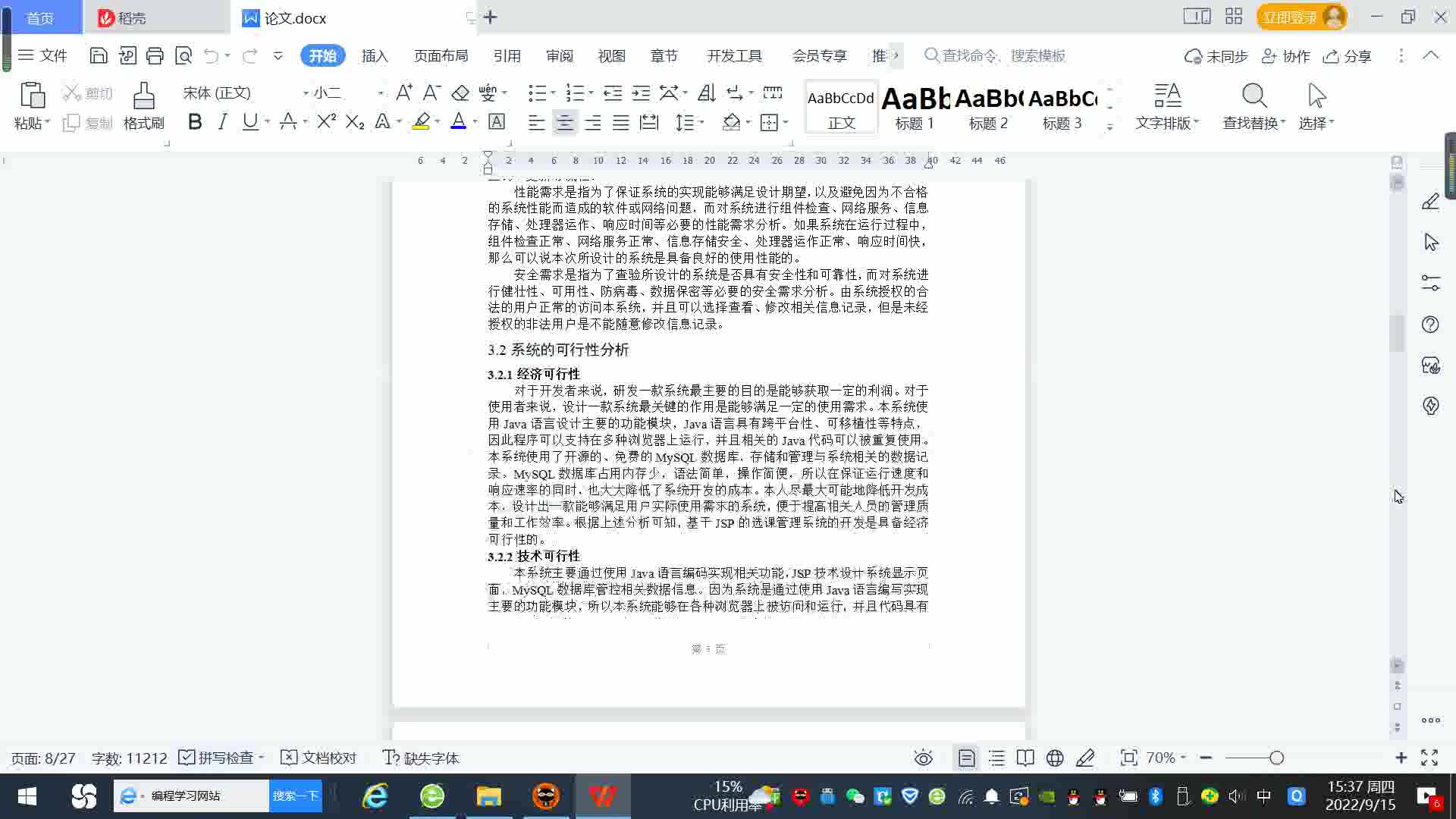Viewport: 1456px width, 819px height.
Task: Click the vertical scrollbar thumb
Action: click(1398, 332)
